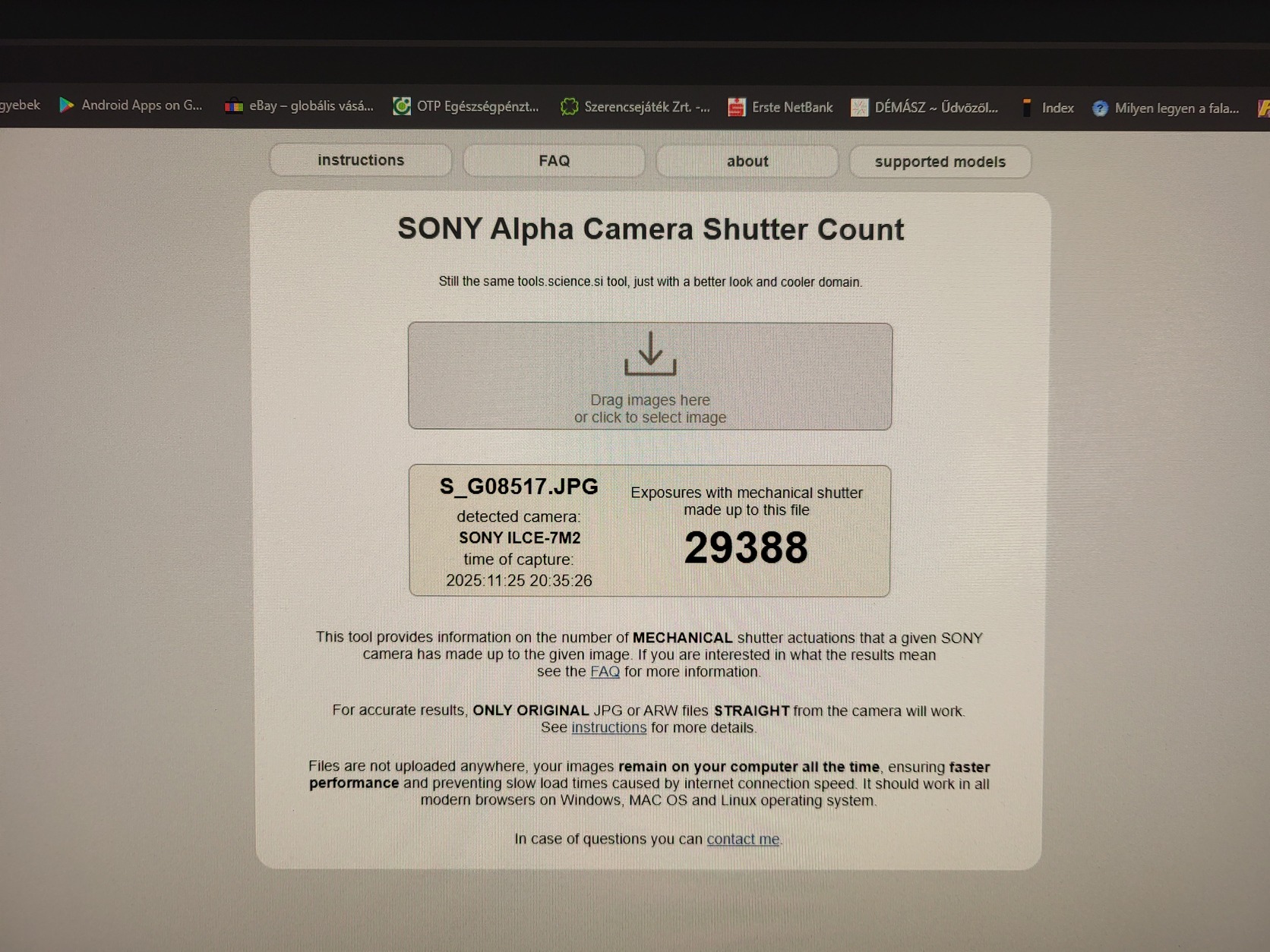1270x952 pixels.
Task: Click the download arrow icon in drop zone
Action: point(650,354)
